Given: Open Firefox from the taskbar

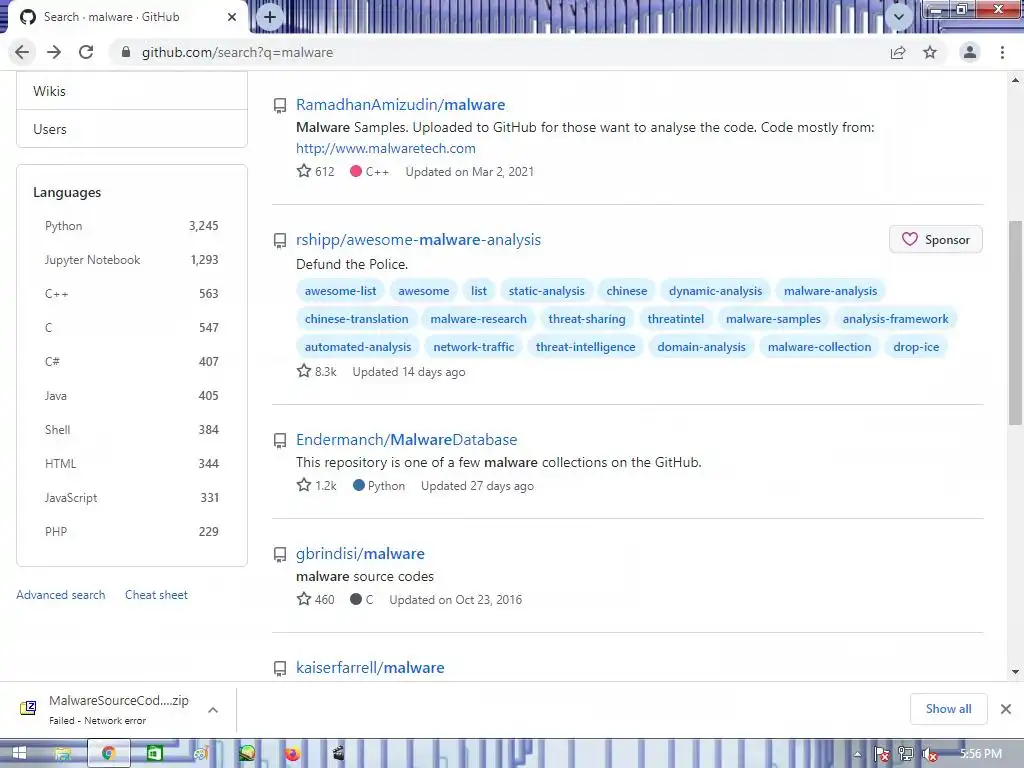Looking at the screenshot, I should pyautogui.click(x=292, y=754).
